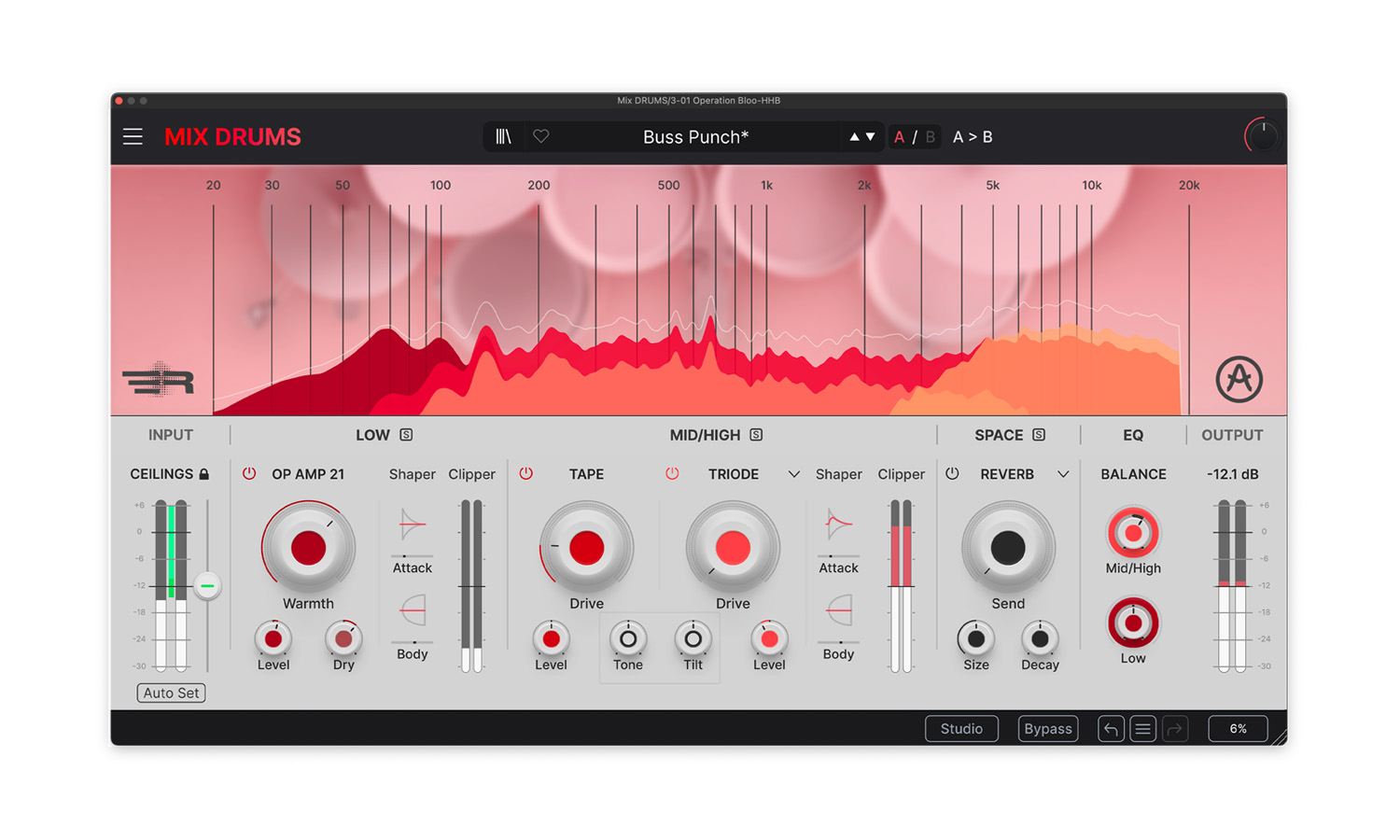The height and width of the screenshot is (840, 1400).
Task: Switch to preset slot B
Action: point(930,137)
